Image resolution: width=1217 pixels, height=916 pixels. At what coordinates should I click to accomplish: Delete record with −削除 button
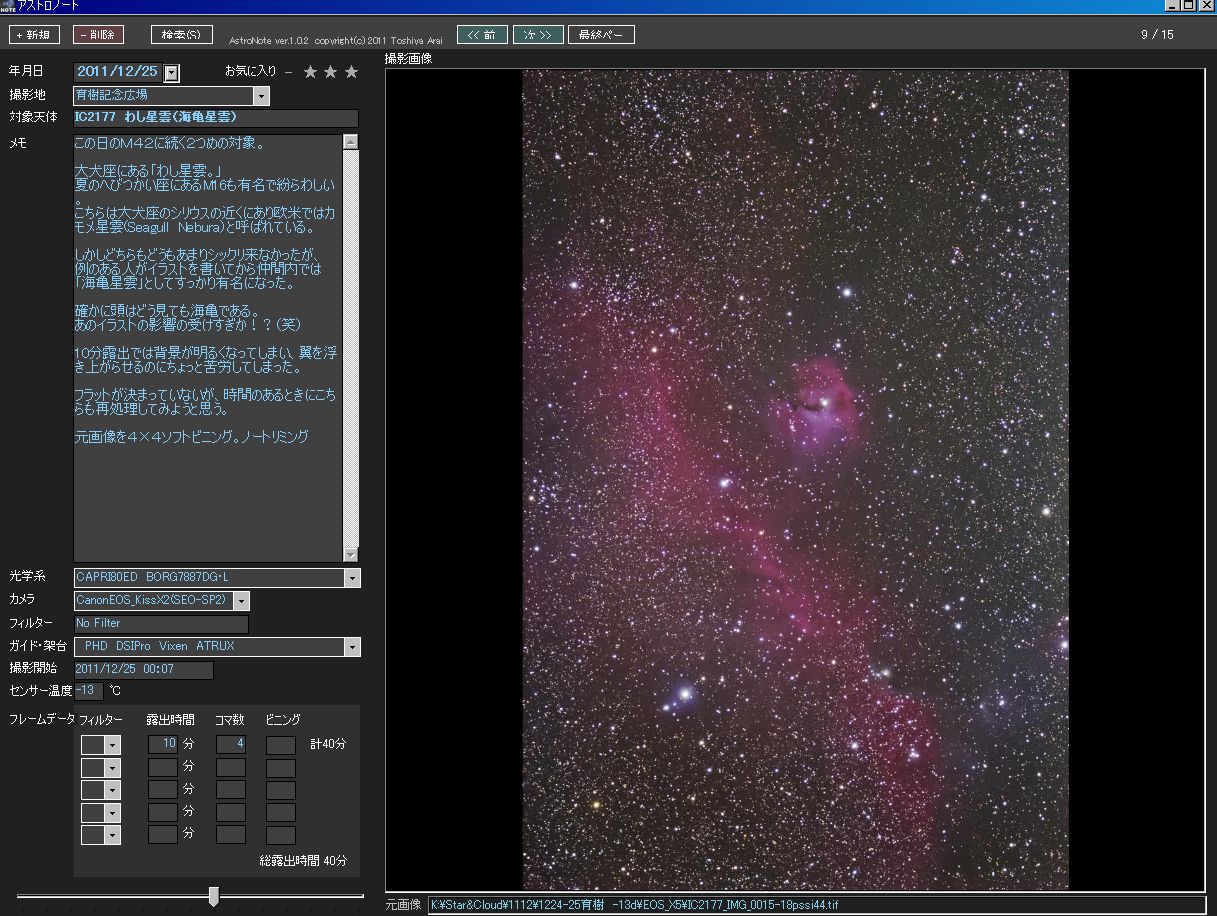tap(98, 35)
